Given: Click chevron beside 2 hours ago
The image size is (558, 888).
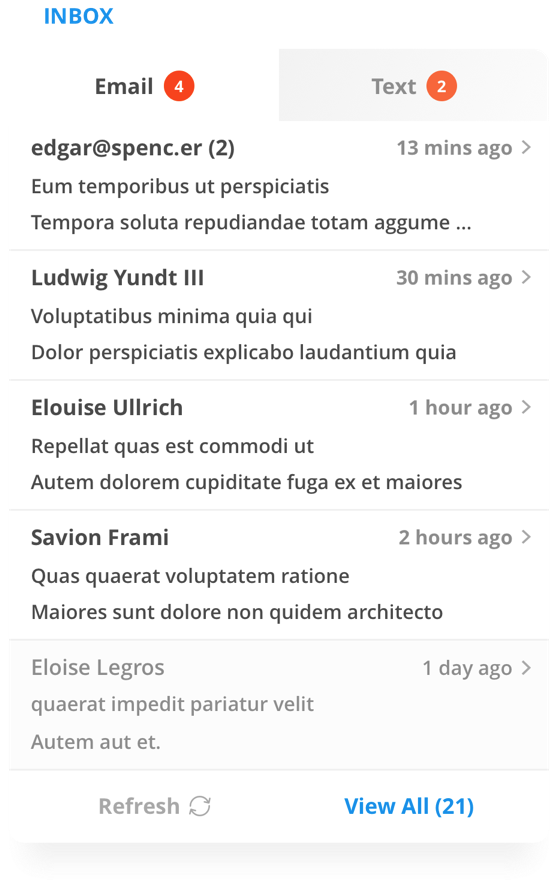Looking at the screenshot, I should 526,536.
